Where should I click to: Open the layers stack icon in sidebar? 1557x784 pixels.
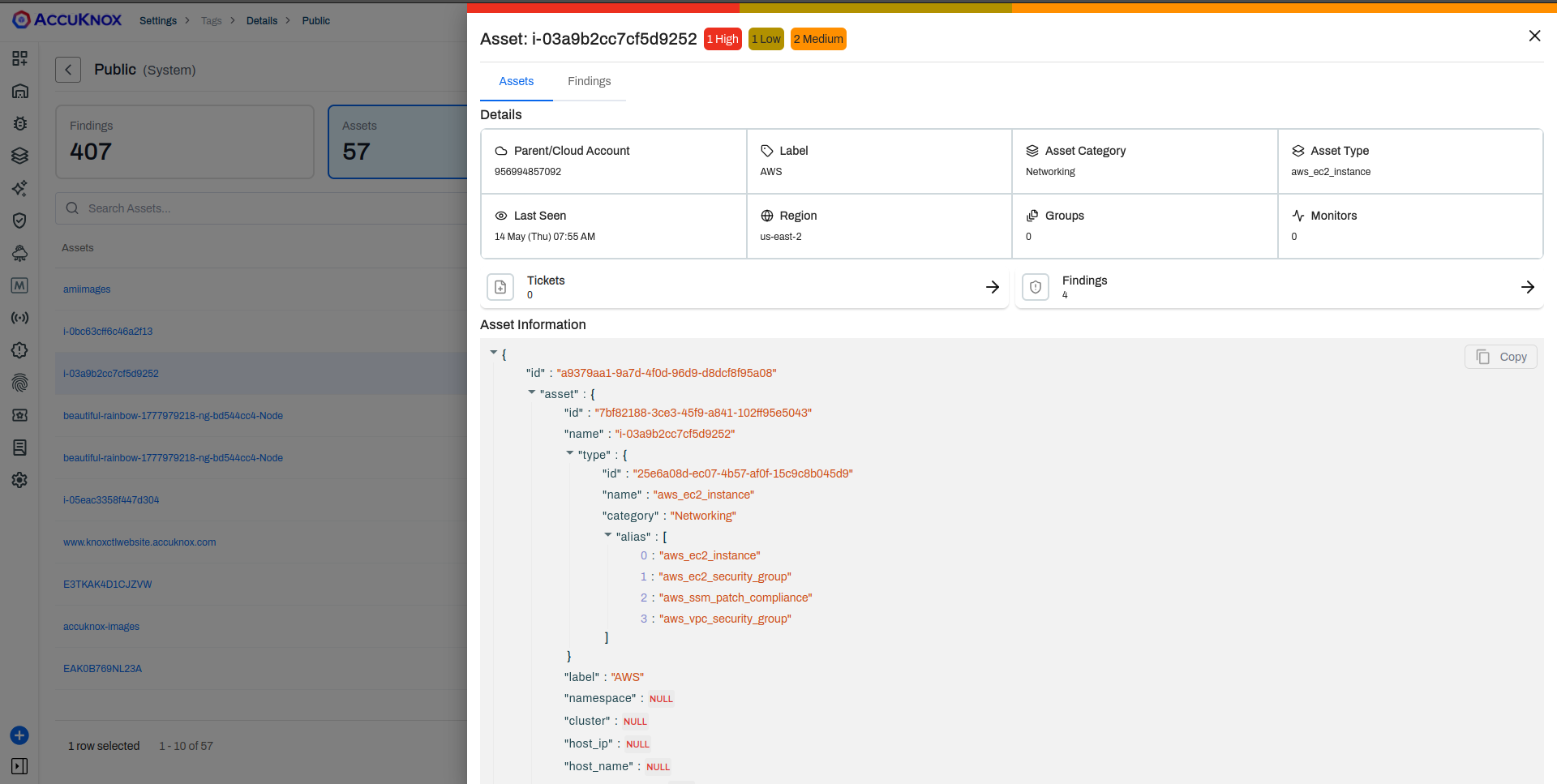(x=20, y=156)
